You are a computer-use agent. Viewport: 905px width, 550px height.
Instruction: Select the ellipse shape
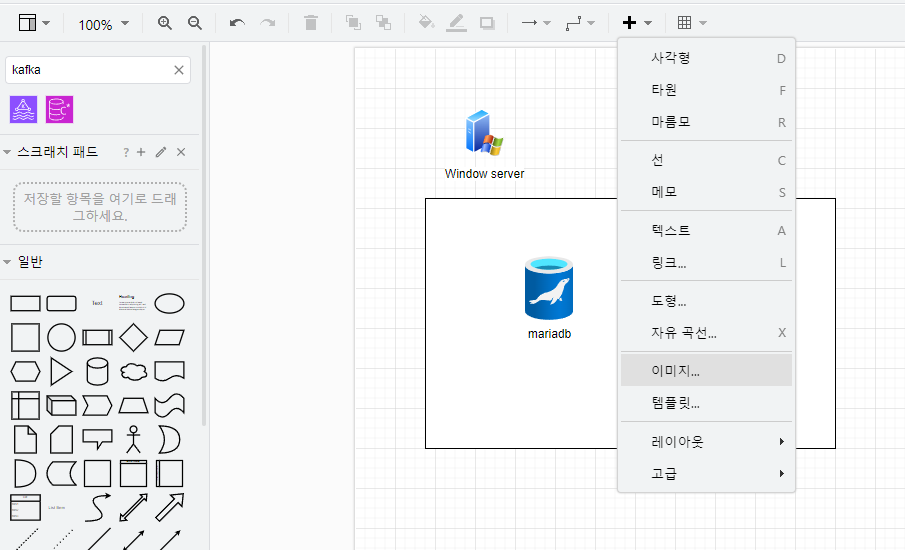tap(170, 304)
